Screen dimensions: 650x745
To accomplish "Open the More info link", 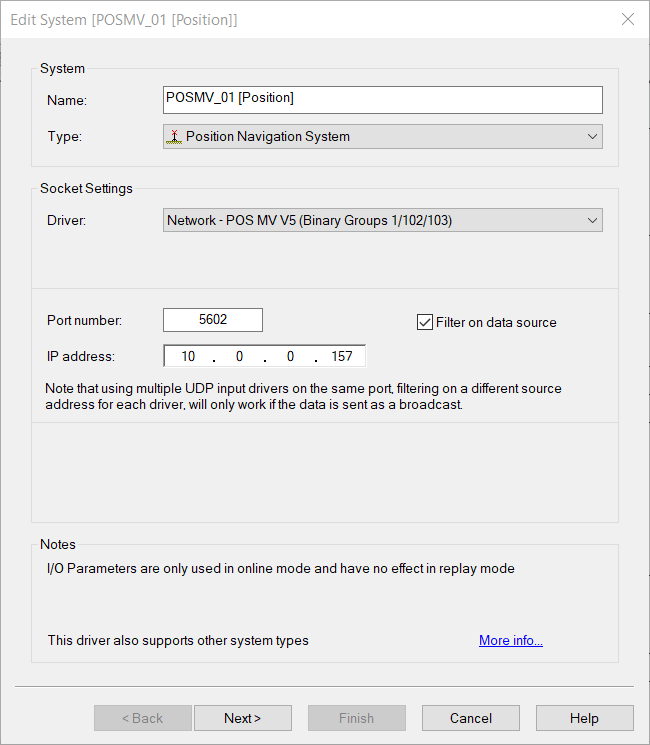I will (x=510, y=640).
